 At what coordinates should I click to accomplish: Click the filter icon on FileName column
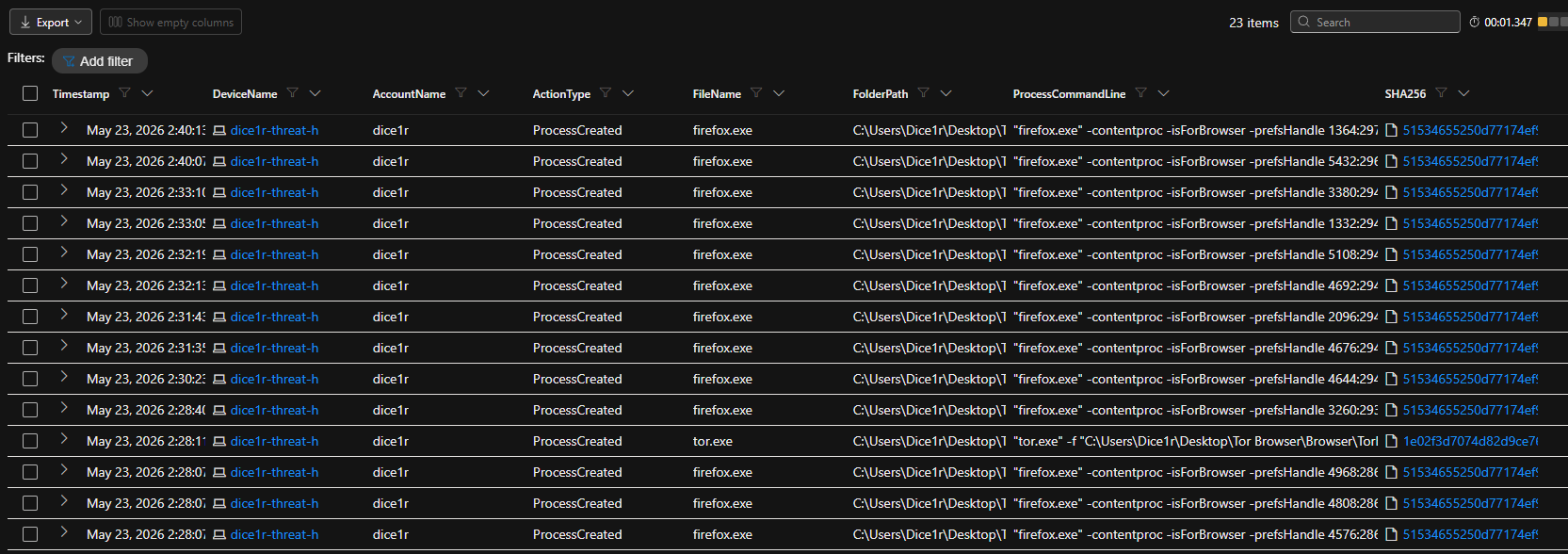756,93
